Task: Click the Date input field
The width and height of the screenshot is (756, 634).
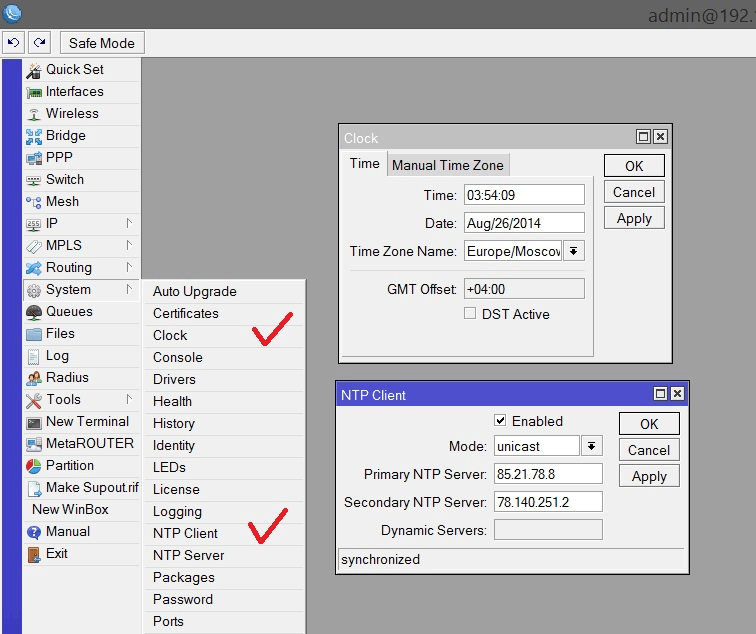Action: click(524, 223)
